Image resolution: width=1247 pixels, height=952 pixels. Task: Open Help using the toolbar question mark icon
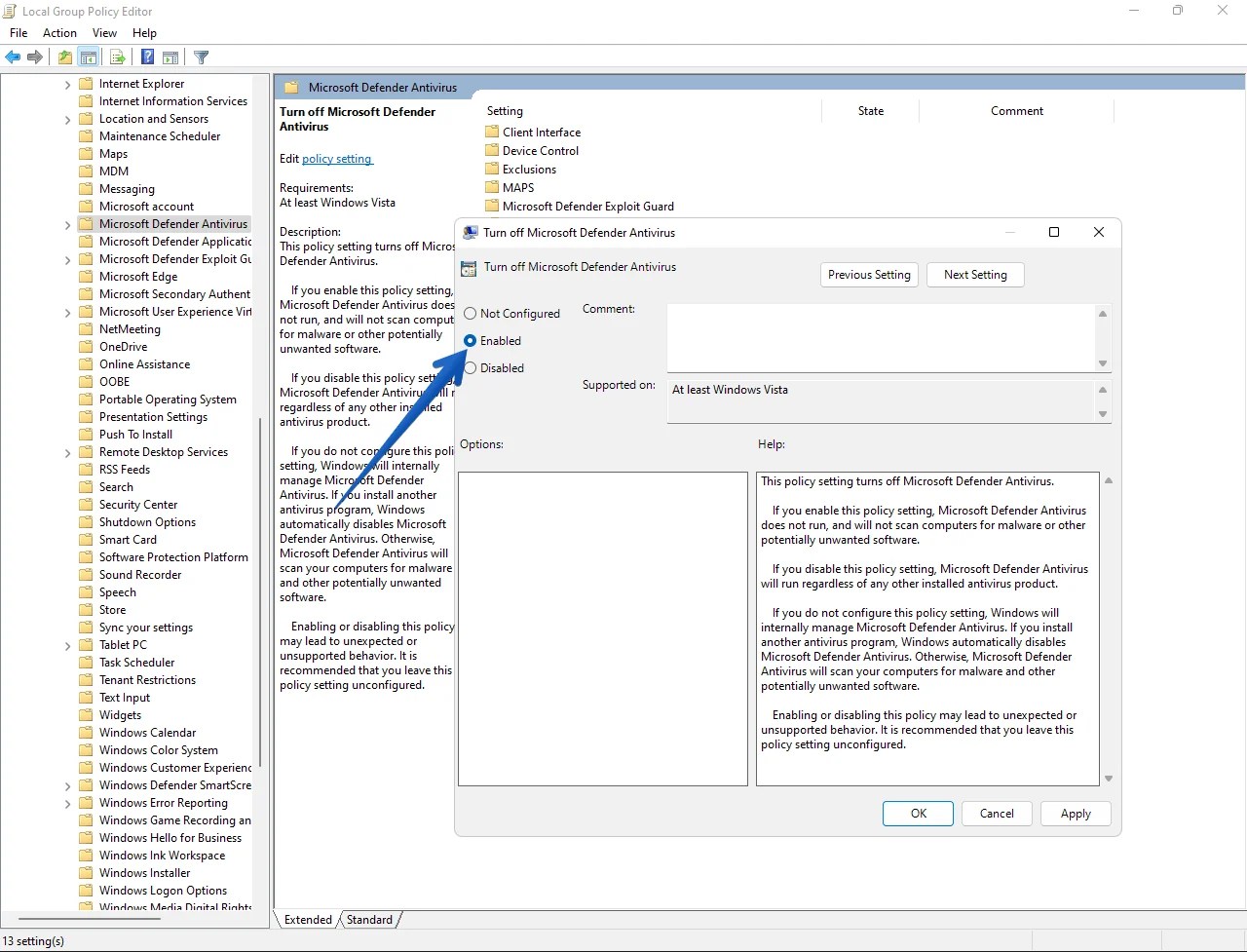pos(146,57)
